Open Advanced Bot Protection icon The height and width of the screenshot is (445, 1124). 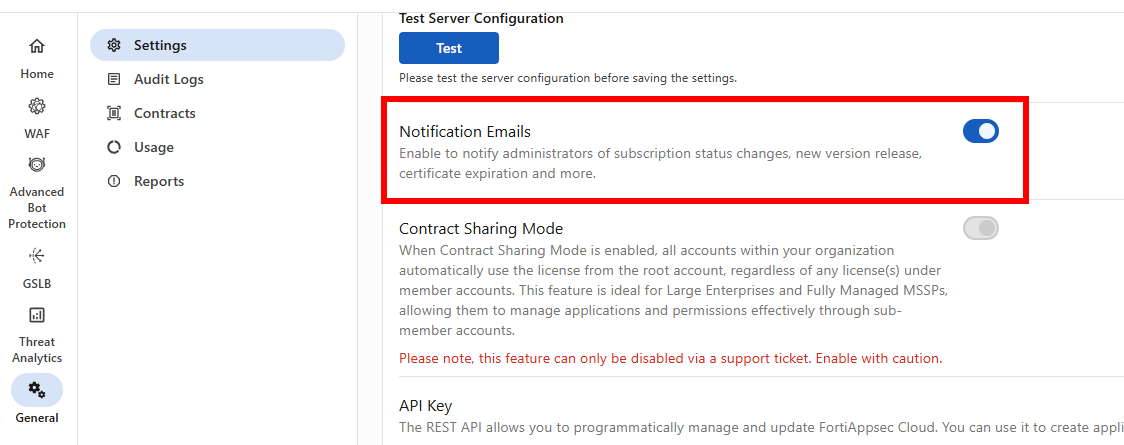click(37, 164)
